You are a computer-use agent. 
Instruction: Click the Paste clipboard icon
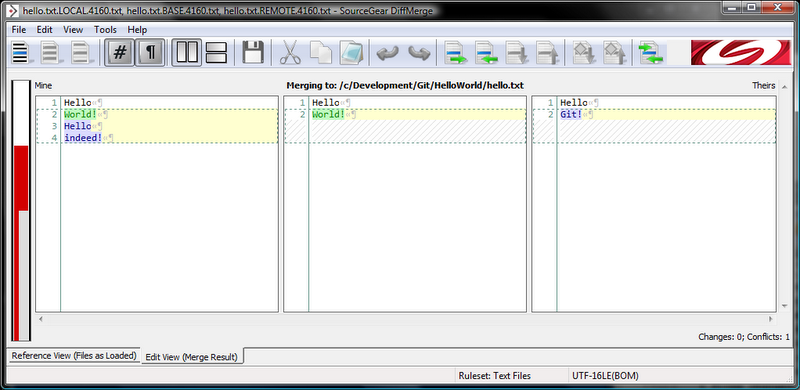click(351, 53)
